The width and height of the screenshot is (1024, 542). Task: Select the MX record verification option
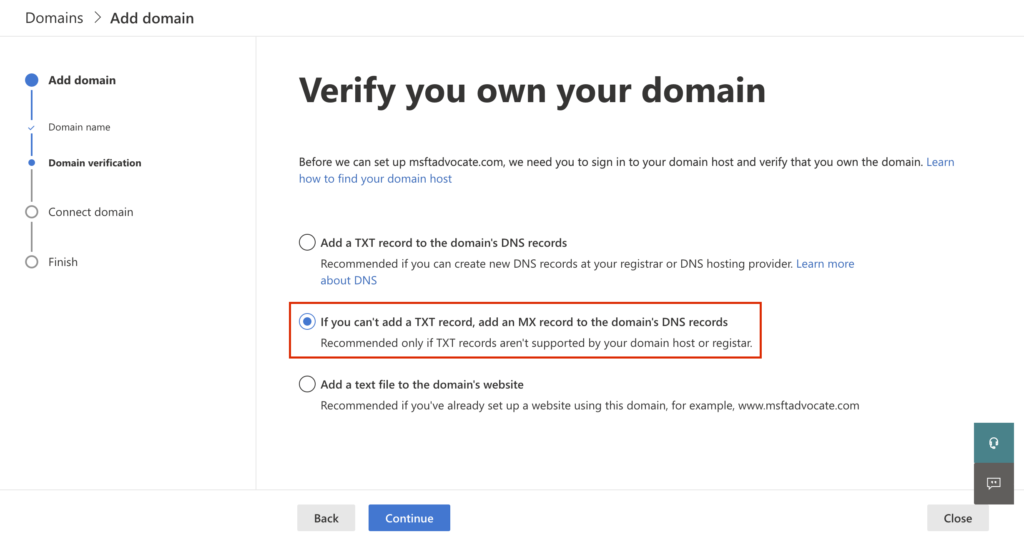coord(307,322)
